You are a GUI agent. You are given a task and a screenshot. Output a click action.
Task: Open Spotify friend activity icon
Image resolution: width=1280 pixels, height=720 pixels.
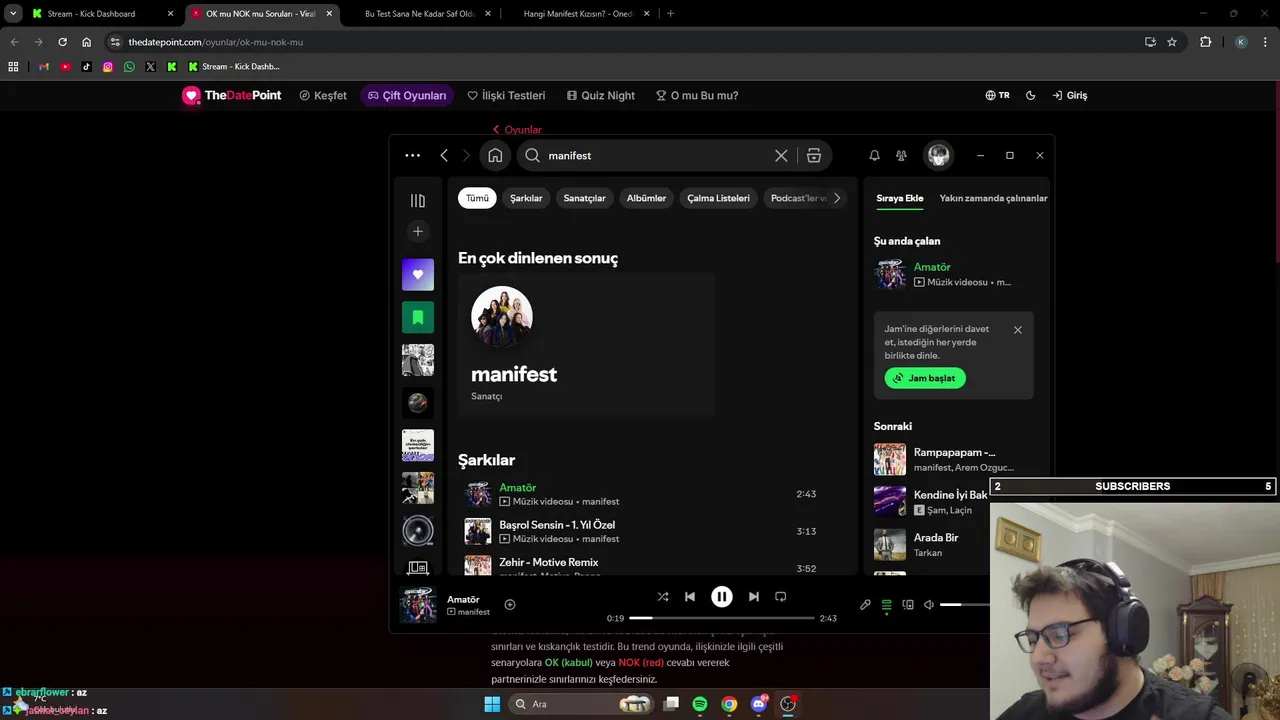(901, 155)
